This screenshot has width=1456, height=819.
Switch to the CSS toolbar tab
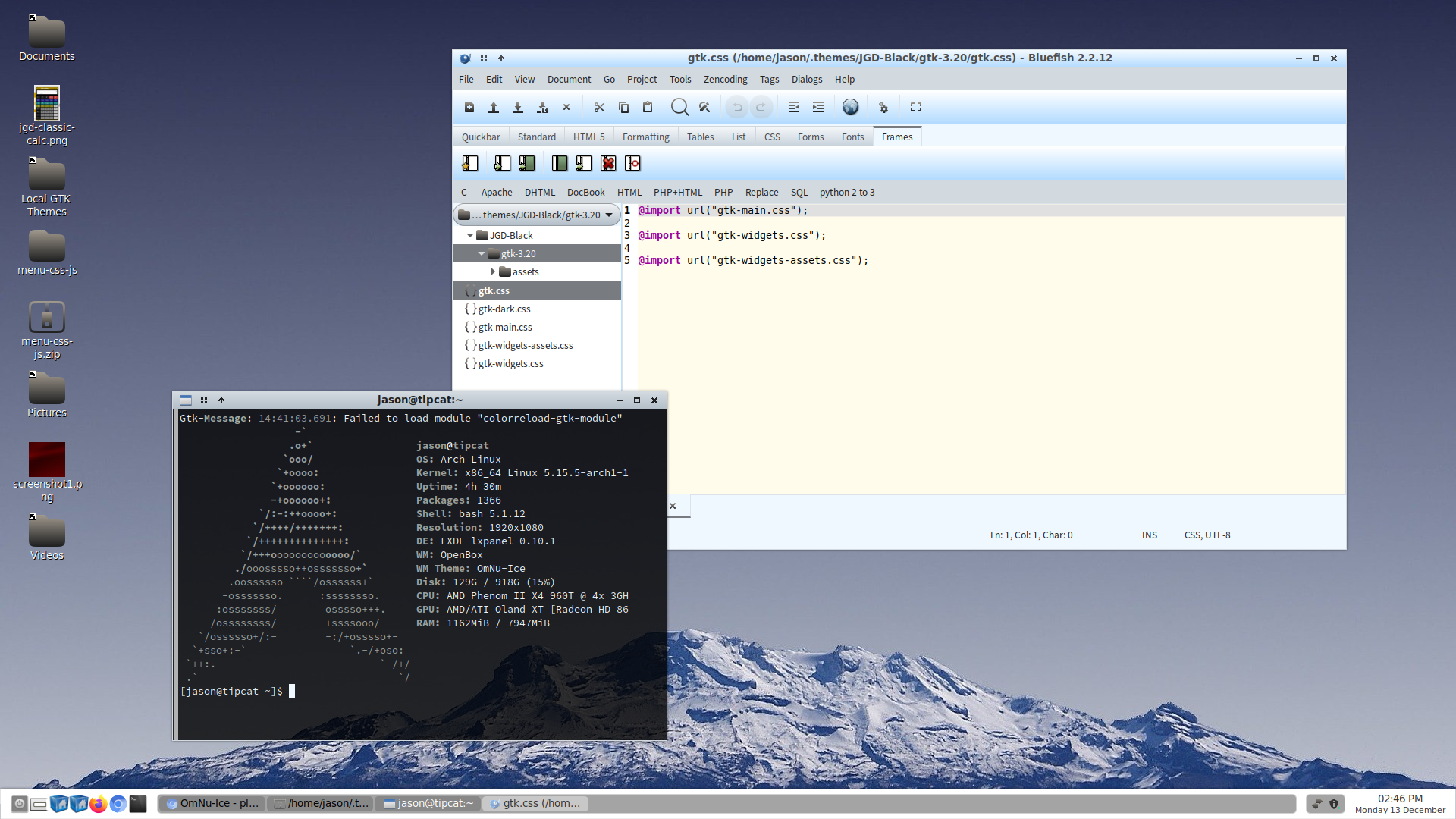point(772,137)
